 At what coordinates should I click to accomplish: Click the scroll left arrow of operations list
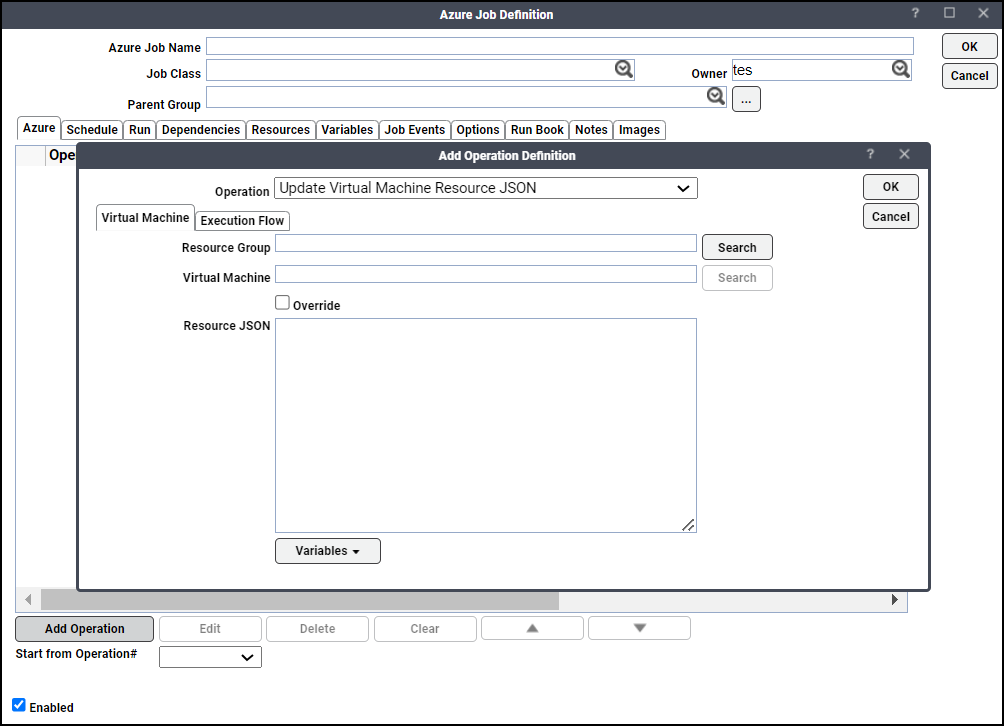pyautogui.click(x=28, y=600)
